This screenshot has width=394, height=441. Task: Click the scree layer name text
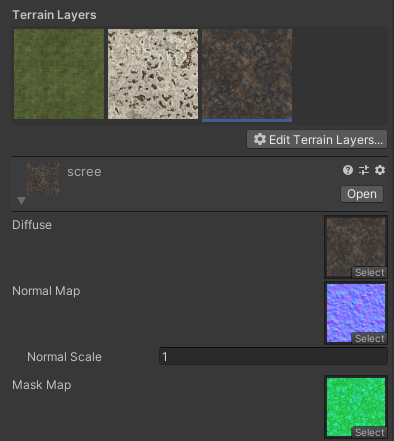coord(84,172)
